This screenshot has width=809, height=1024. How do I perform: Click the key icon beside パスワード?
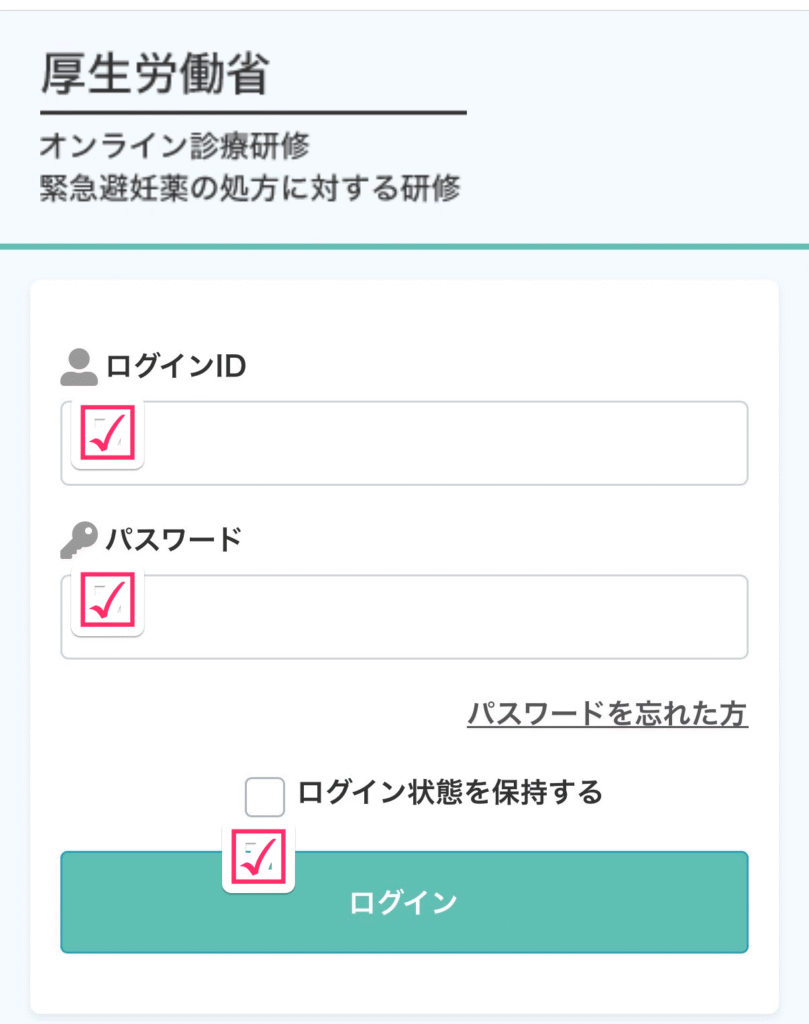79,540
